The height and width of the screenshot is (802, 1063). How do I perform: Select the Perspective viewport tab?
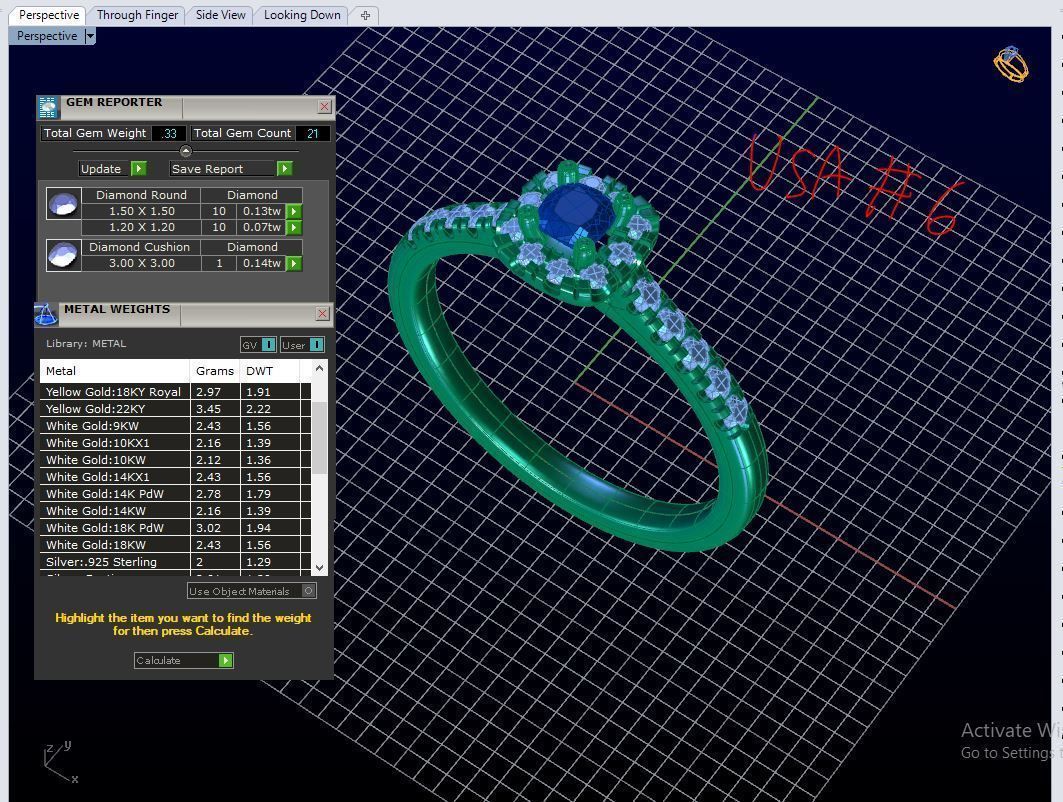[x=48, y=15]
